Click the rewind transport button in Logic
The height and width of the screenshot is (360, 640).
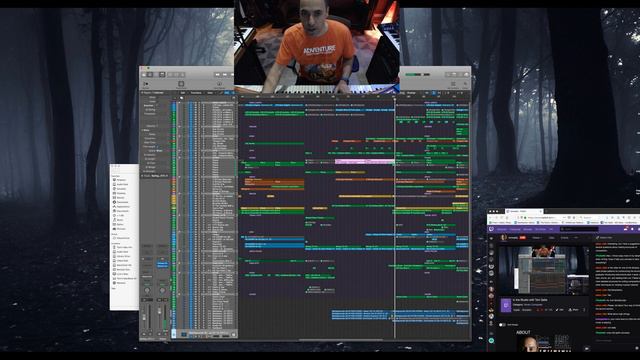pos(218,75)
